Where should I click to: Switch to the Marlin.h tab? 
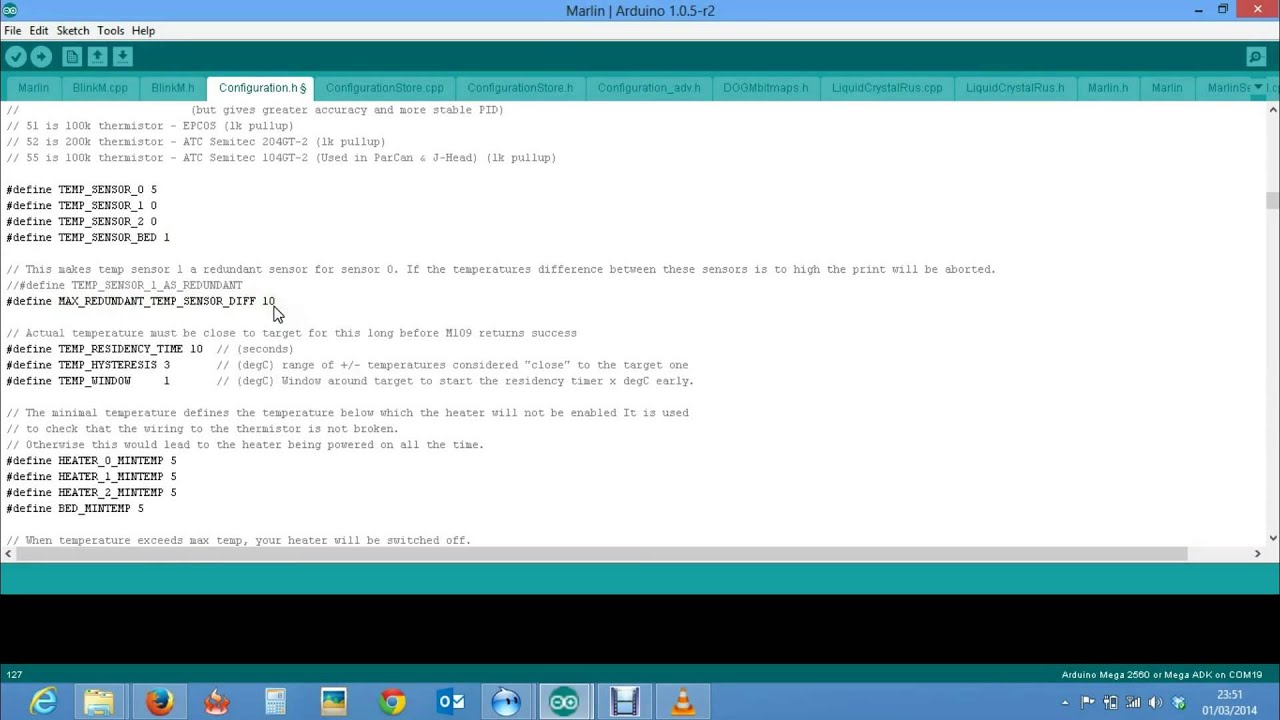click(x=1108, y=88)
